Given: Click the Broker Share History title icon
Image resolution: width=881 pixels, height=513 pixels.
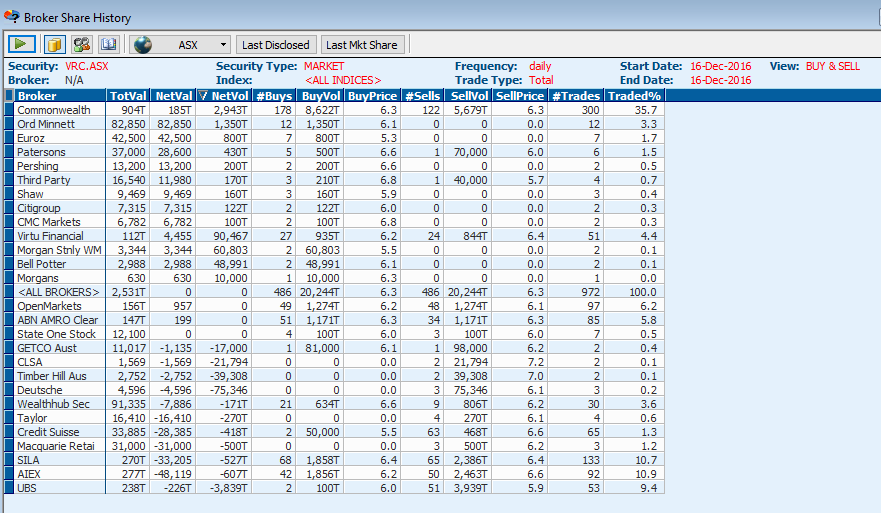Looking at the screenshot, I should click(11, 17).
